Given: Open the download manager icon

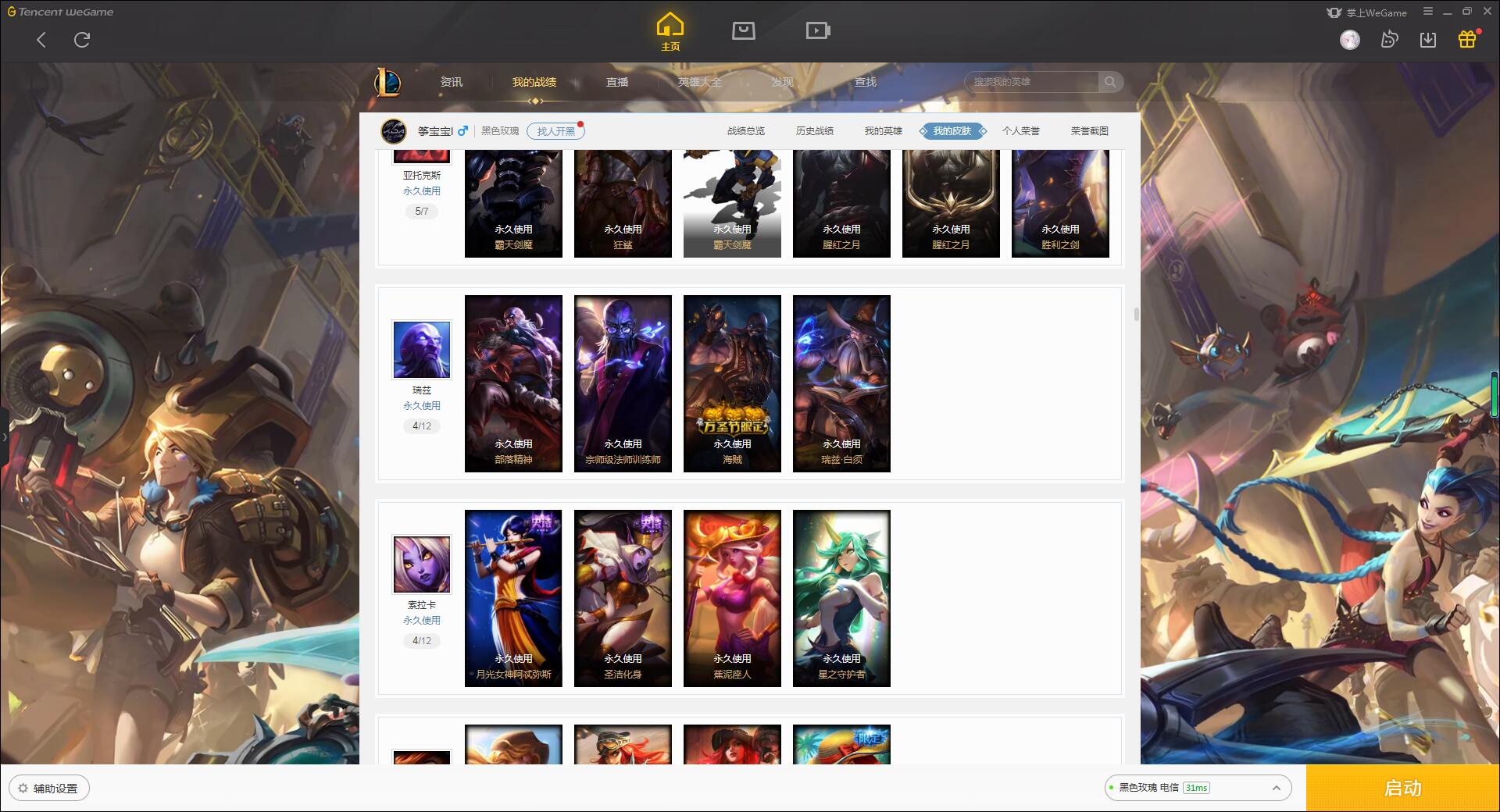Looking at the screenshot, I should click(1428, 40).
